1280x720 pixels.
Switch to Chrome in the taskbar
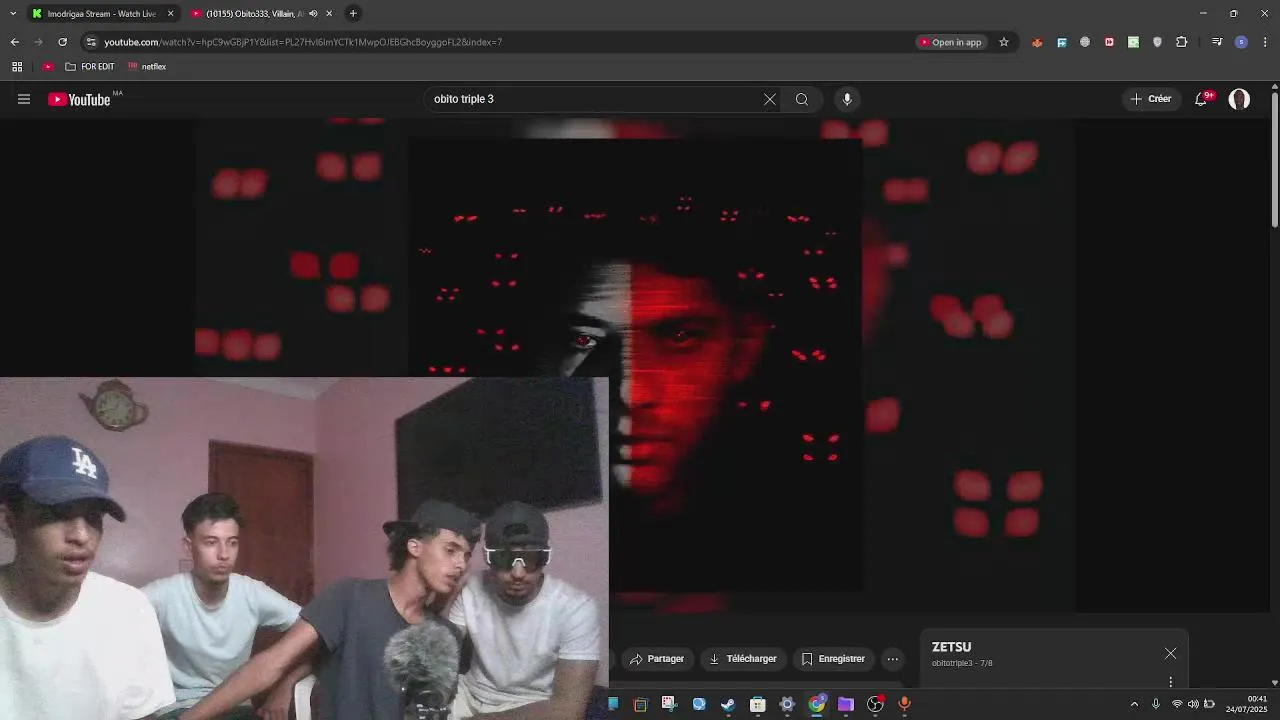coord(817,704)
